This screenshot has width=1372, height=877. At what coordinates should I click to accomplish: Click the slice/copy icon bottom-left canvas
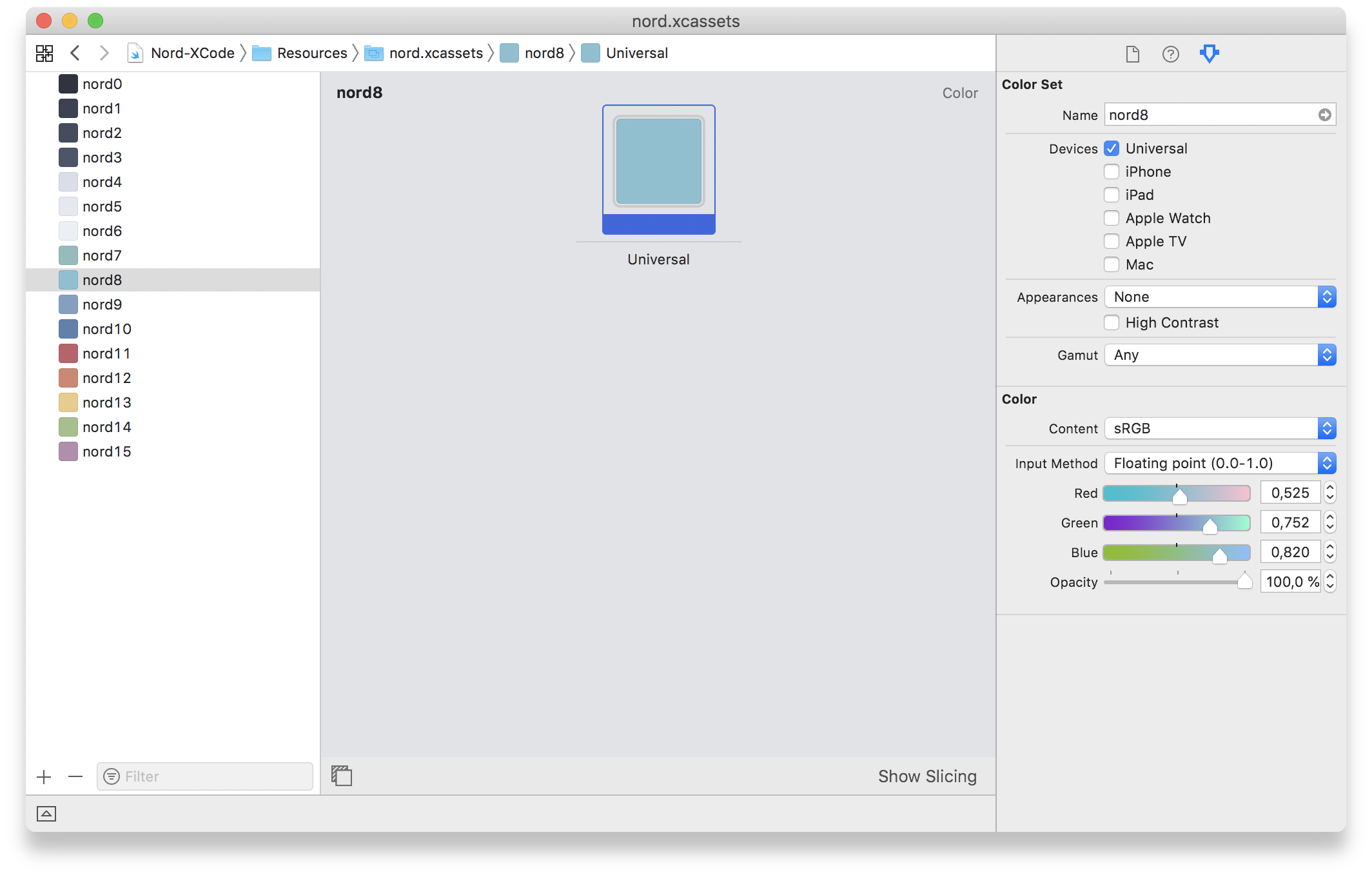(x=342, y=775)
